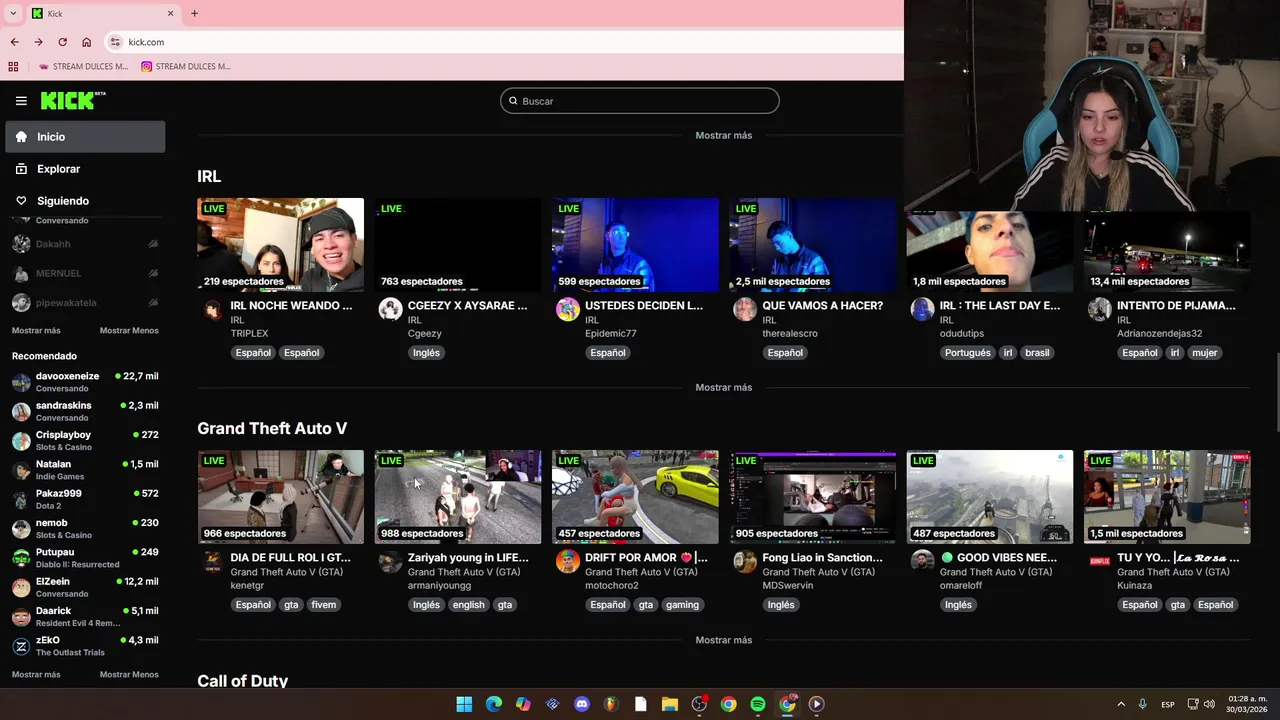
Task: Select the brasil tag under odudutips
Action: 1037,353
